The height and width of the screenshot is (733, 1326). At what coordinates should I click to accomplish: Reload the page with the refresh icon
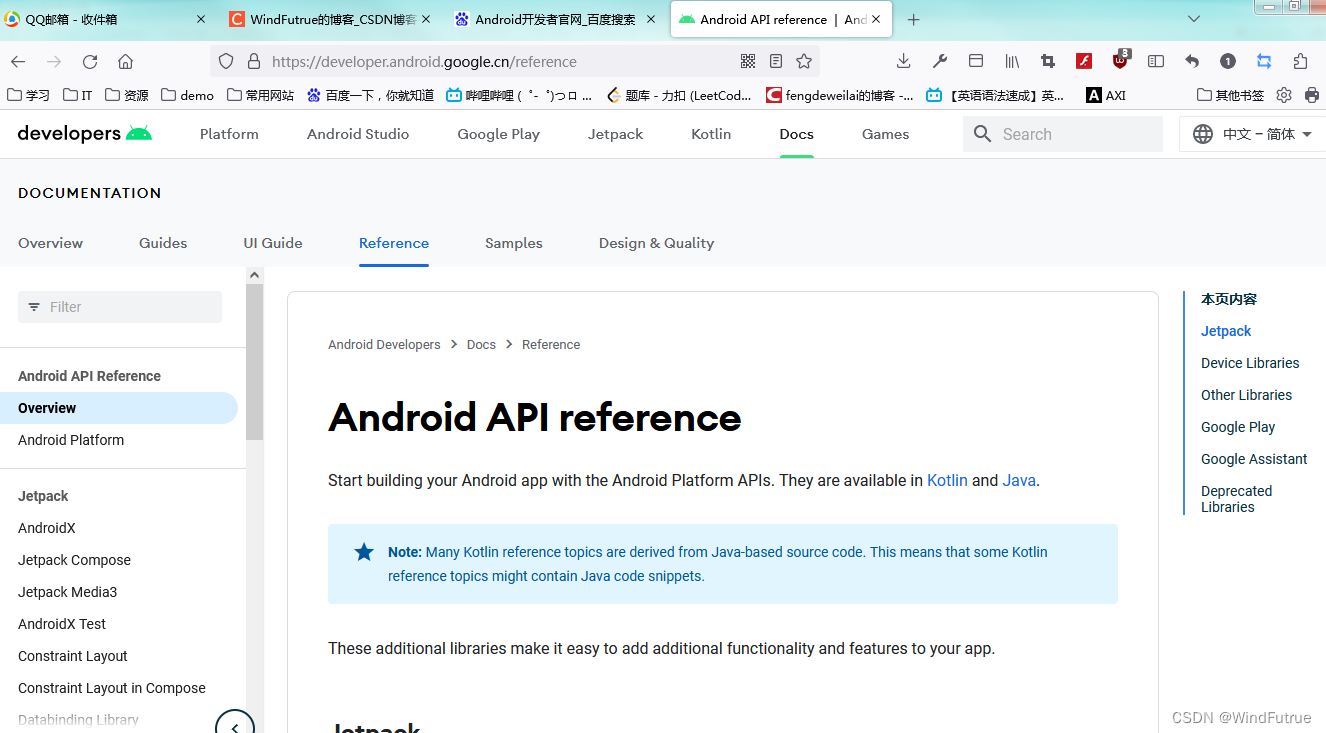90,62
